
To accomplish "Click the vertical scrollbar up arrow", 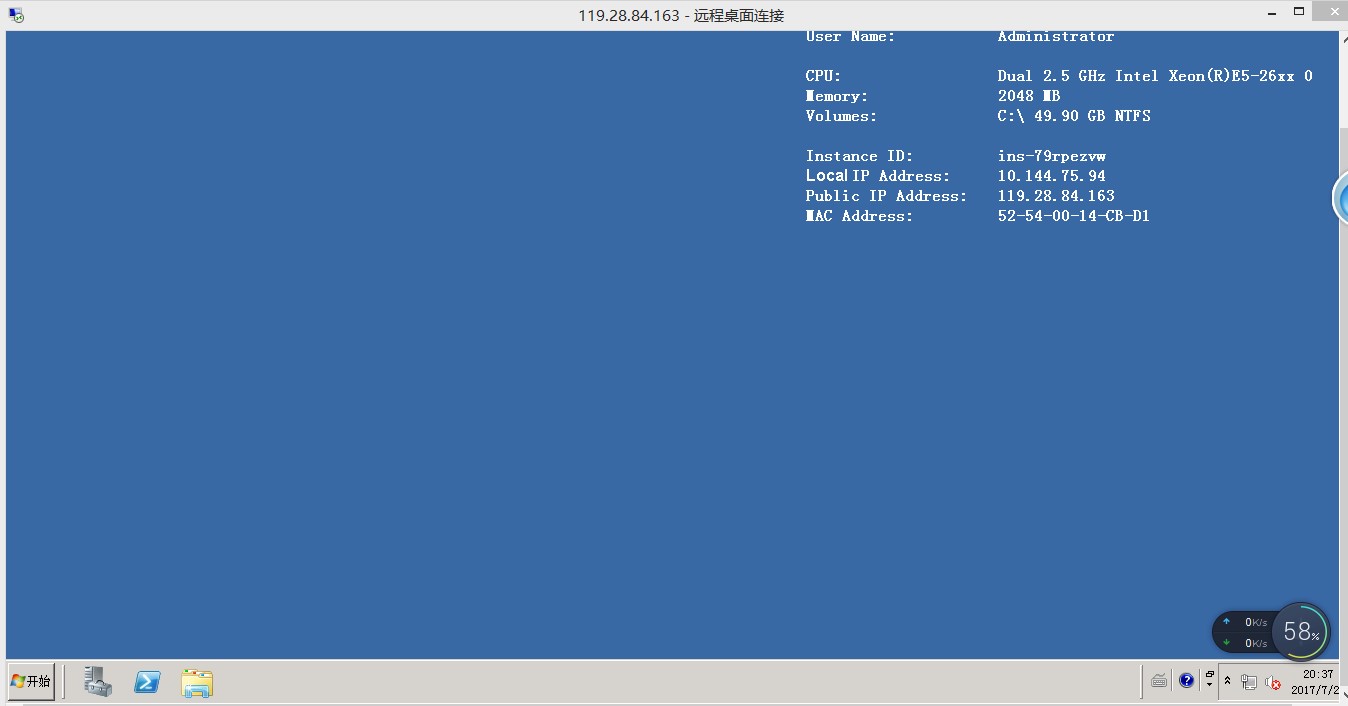I will point(1342,39).
